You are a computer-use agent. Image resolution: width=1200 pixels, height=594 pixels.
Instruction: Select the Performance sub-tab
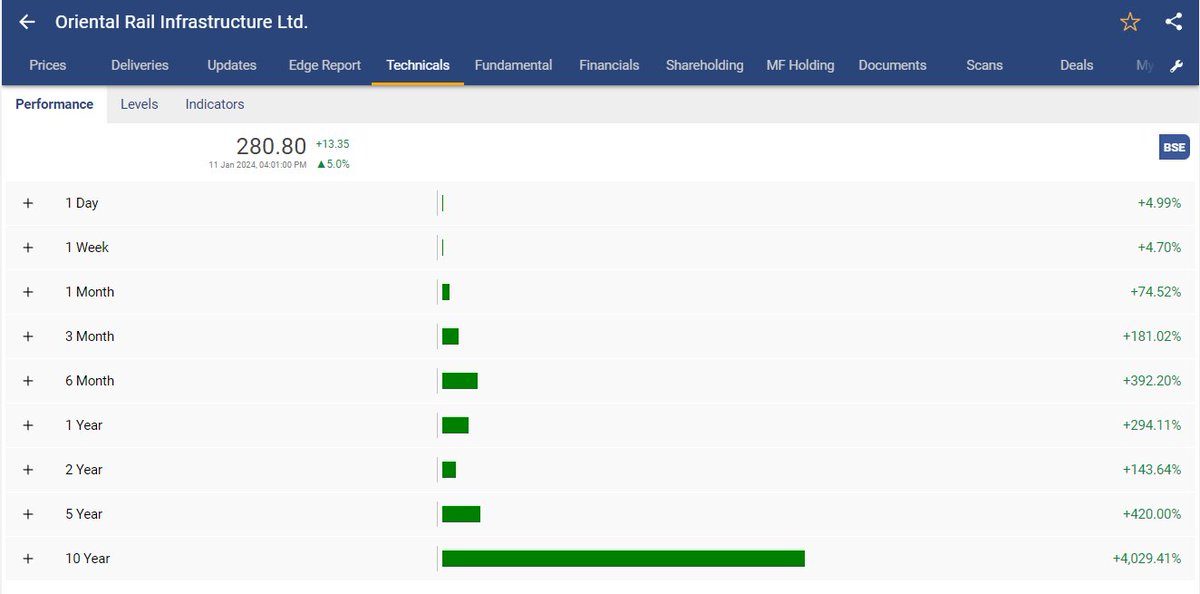point(54,104)
